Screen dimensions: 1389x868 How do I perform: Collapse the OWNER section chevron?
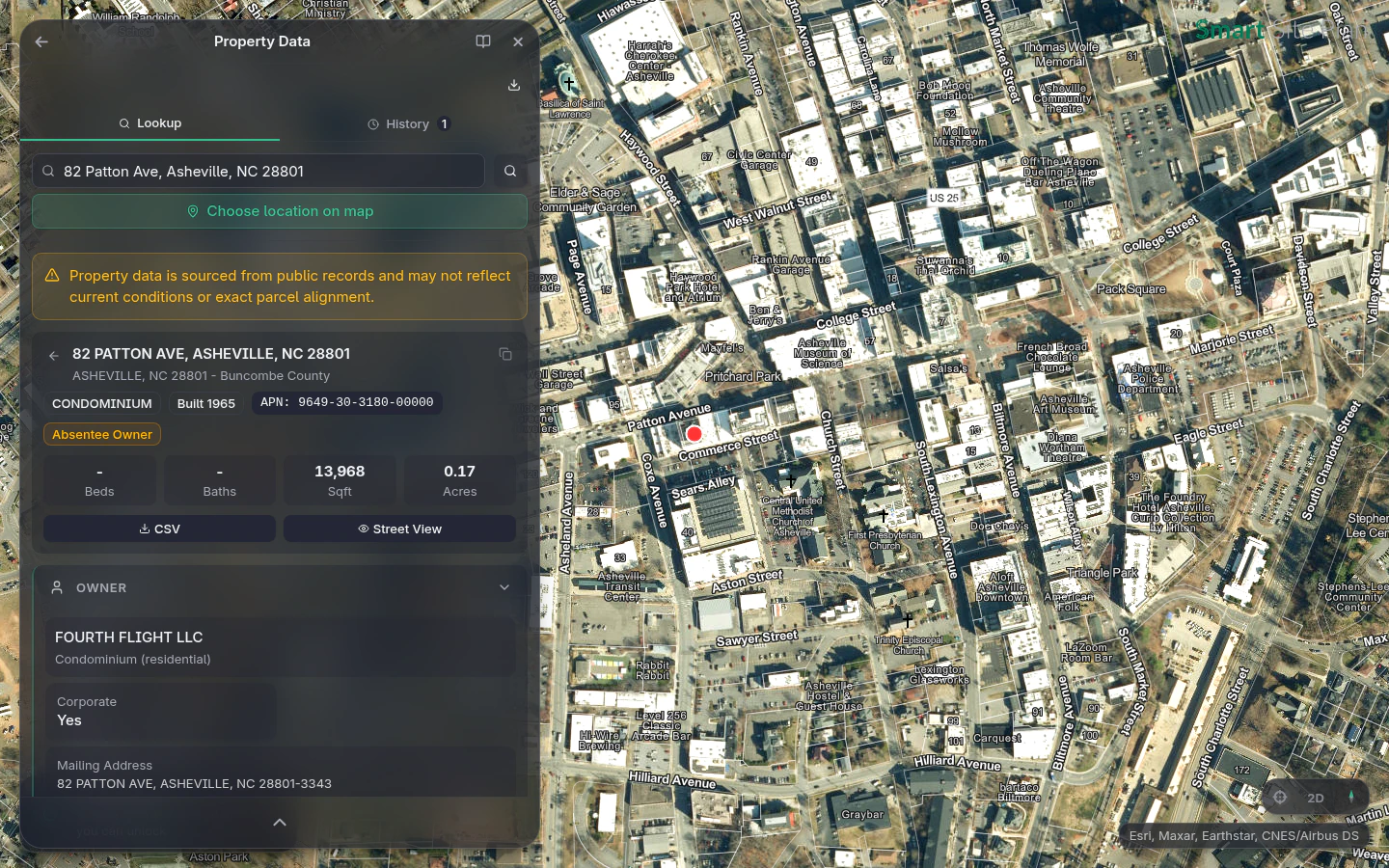[x=504, y=587]
